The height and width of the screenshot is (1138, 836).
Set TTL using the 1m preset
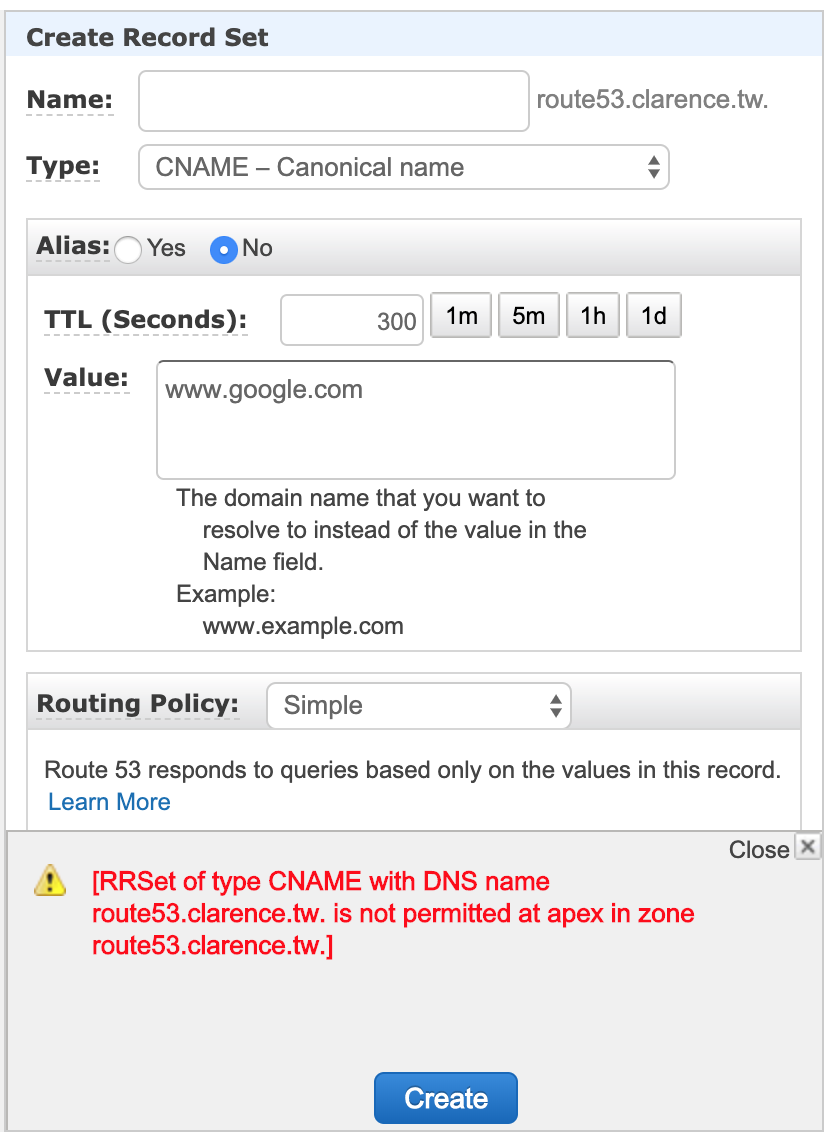(x=460, y=315)
